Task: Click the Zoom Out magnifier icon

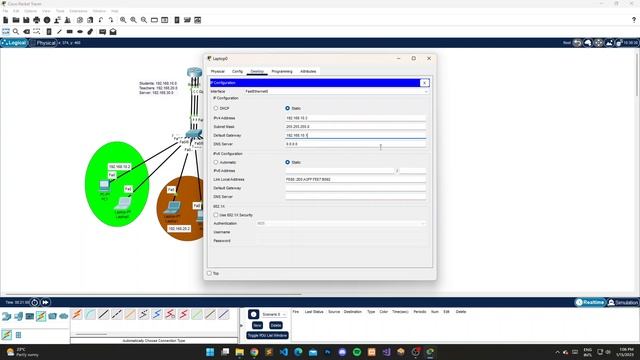Action: pos(144,20)
